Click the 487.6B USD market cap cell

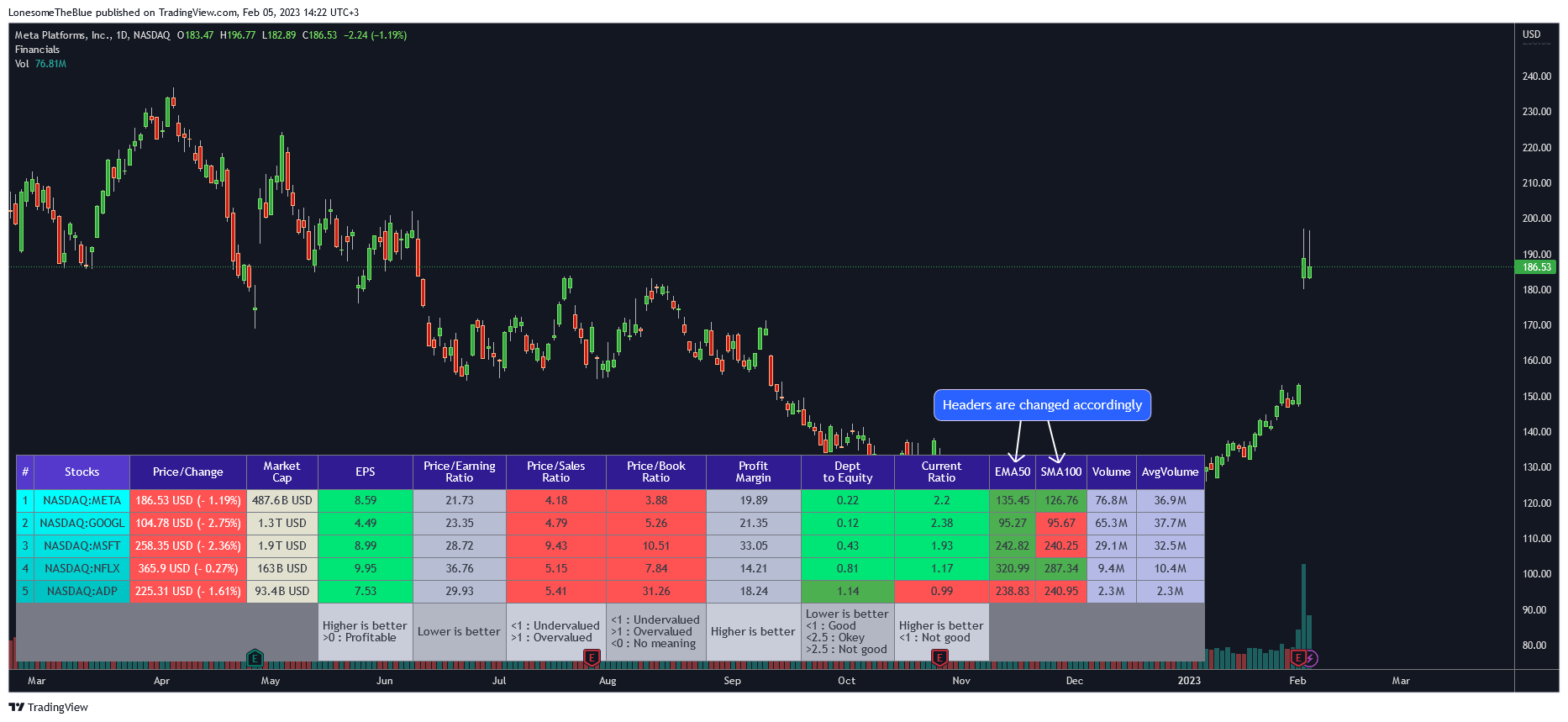(282, 501)
